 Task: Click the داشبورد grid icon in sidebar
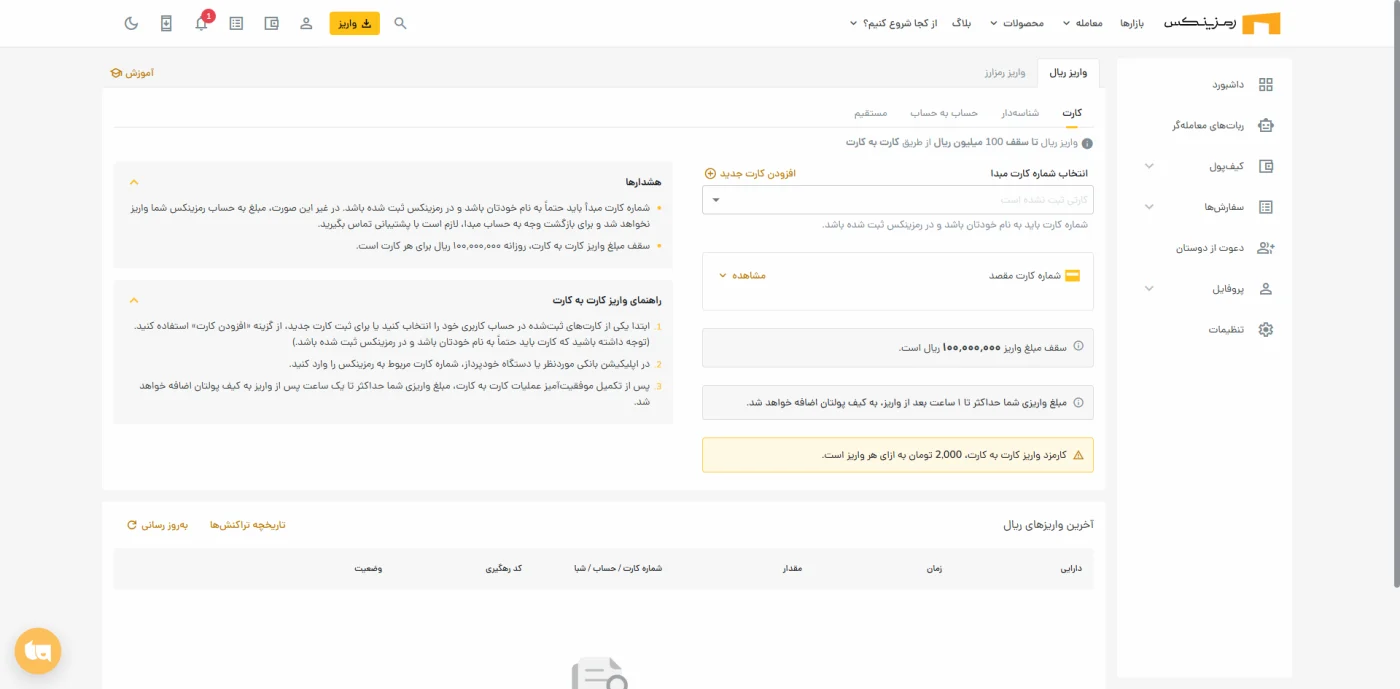[x=1266, y=85]
